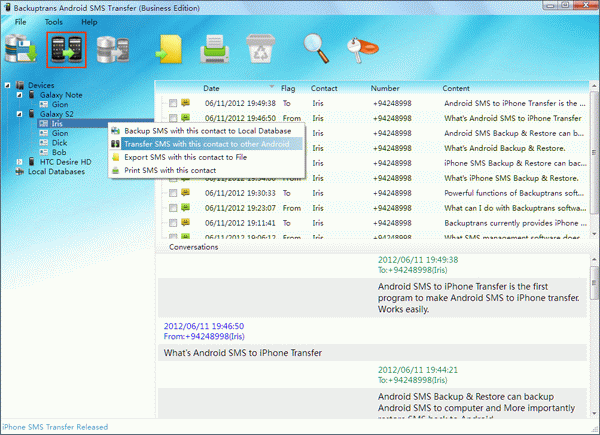
Task: Select Gion under Galaxy Note
Action: [60, 104]
